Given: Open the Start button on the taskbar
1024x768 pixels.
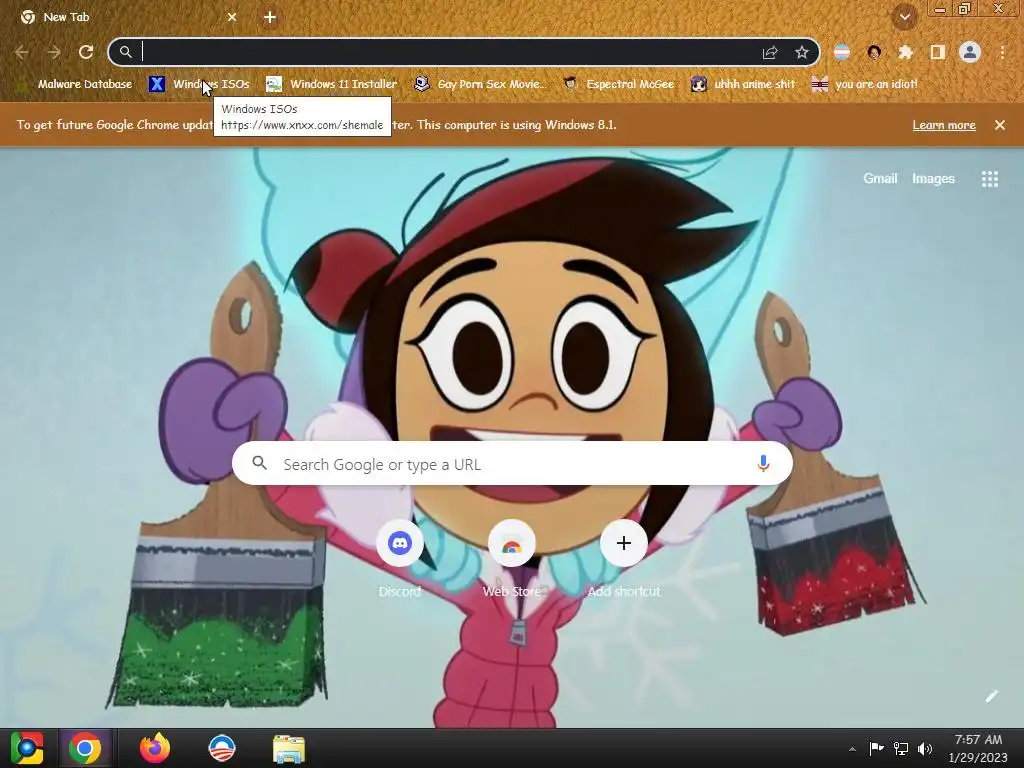Looking at the screenshot, I should [27, 748].
